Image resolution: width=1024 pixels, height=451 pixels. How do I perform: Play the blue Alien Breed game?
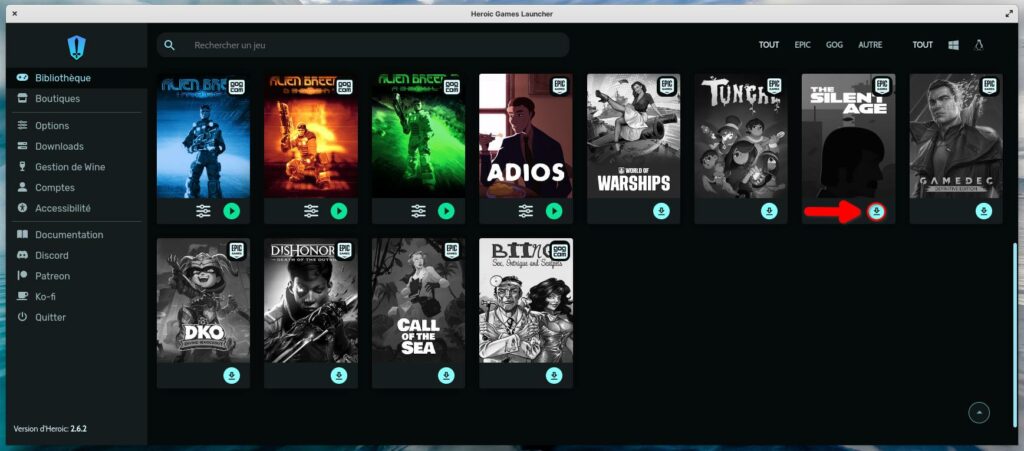click(x=231, y=211)
